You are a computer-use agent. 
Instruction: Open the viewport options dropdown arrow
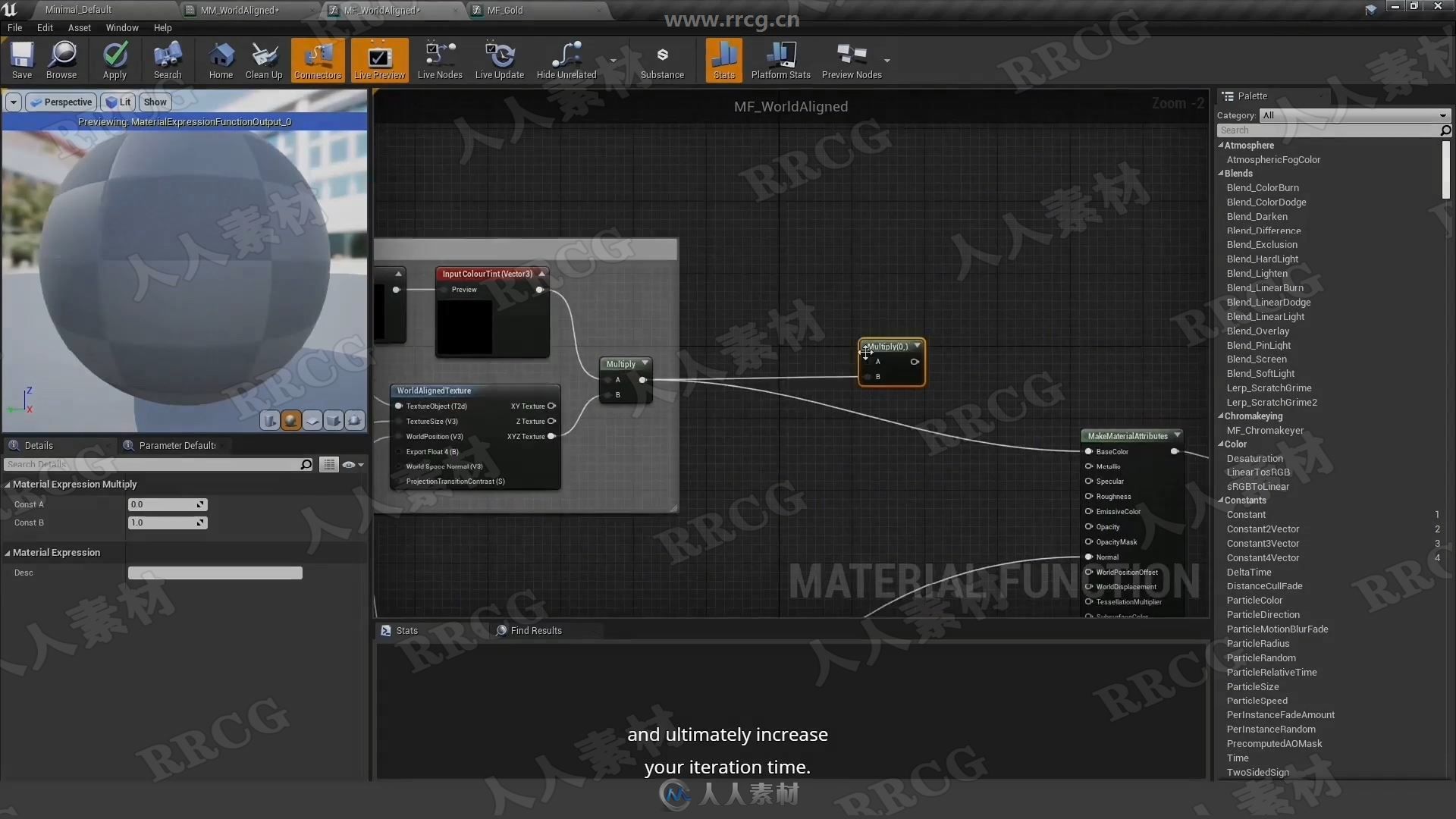tap(14, 102)
